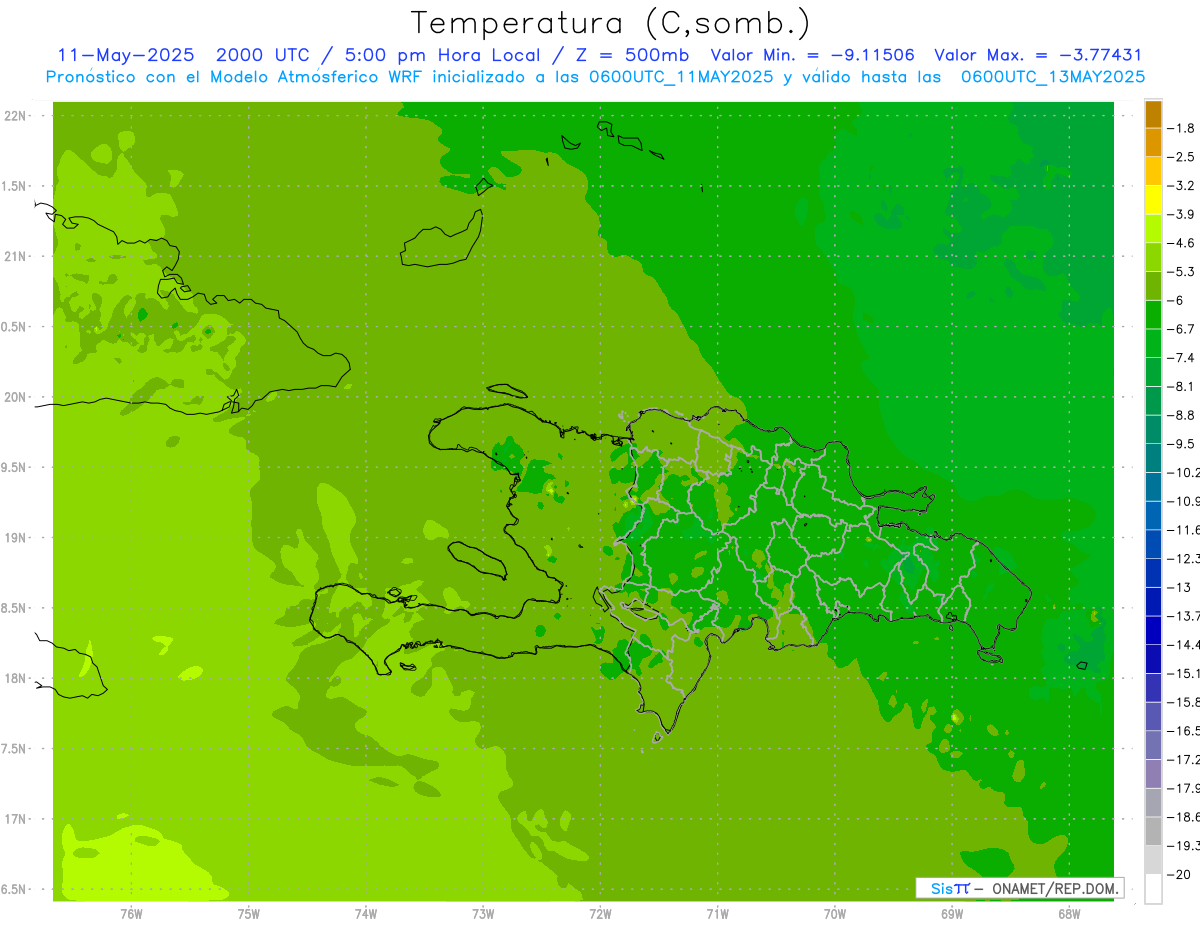Select the amber swatch between -2.5 and -3.2
Image resolution: width=1200 pixels, height=927 pixels.
click(x=1153, y=171)
